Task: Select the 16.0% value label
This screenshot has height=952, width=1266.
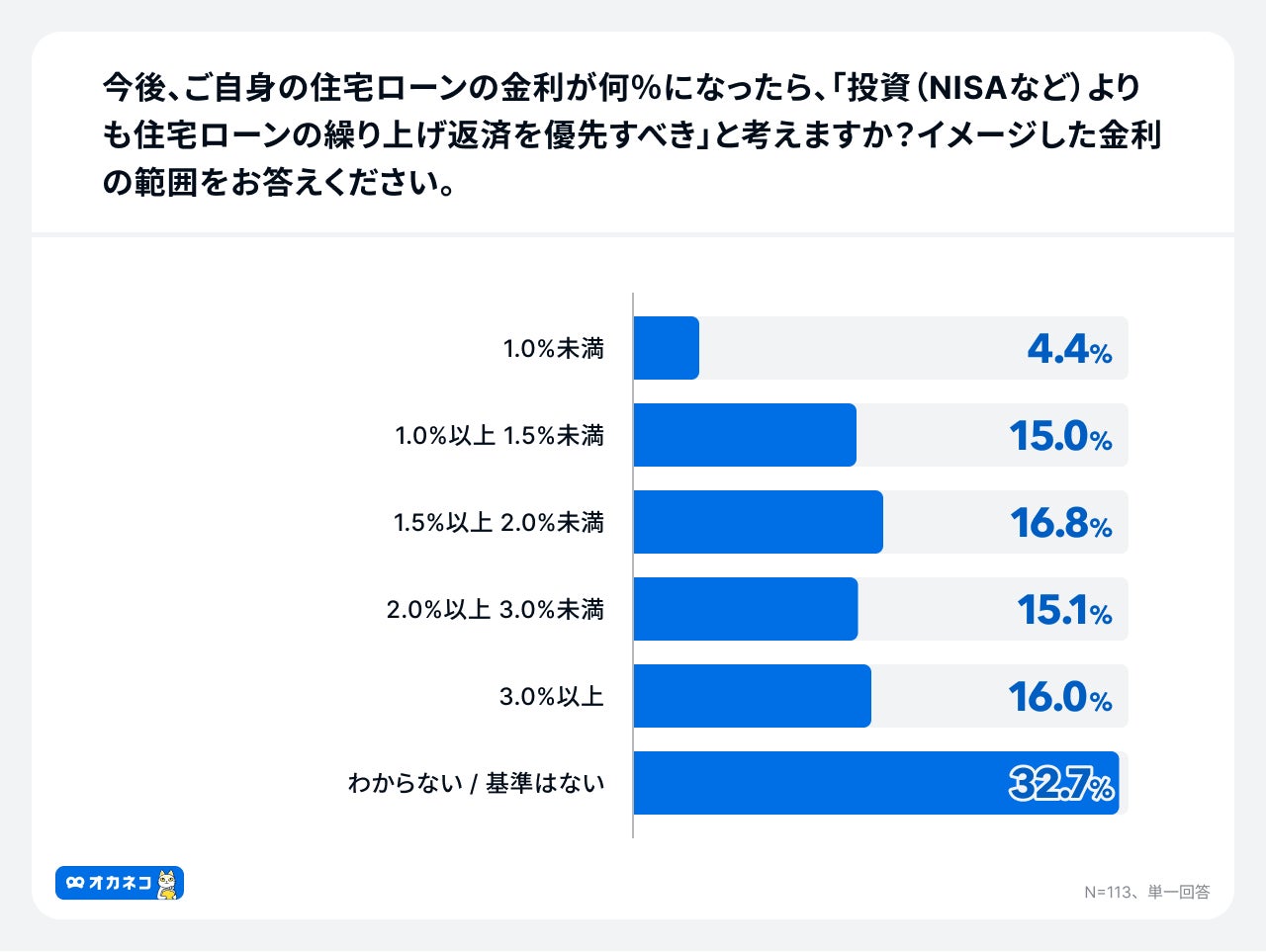Action: (1060, 697)
